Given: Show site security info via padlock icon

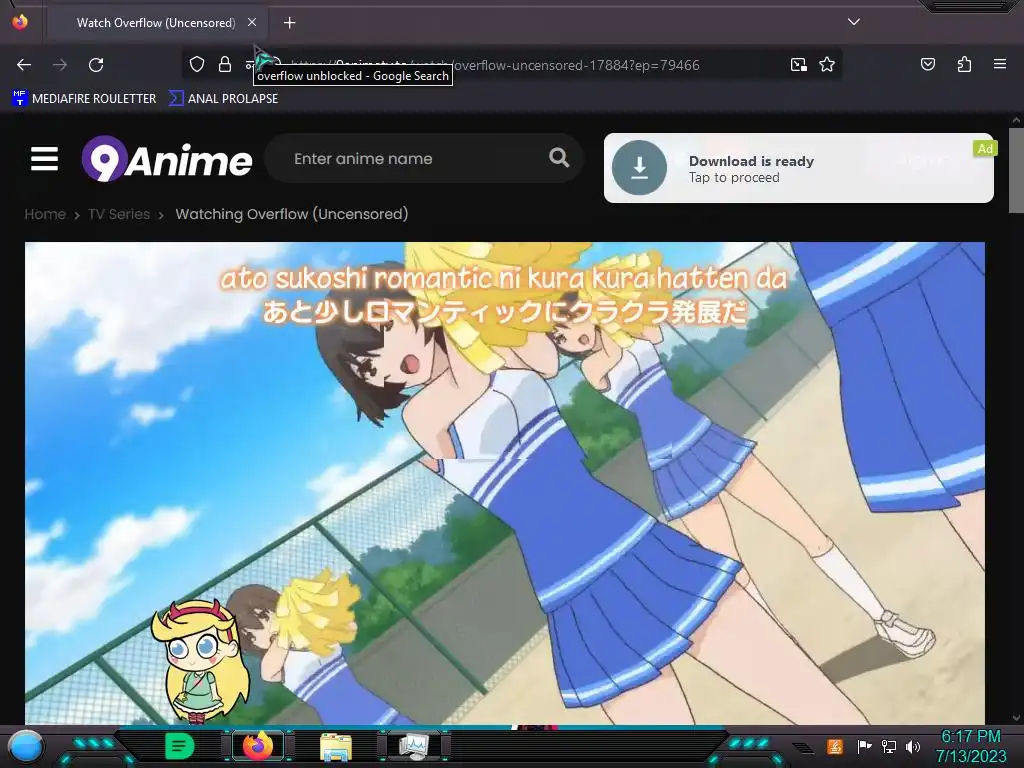Looking at the screenshot, I should click(225, 64).
